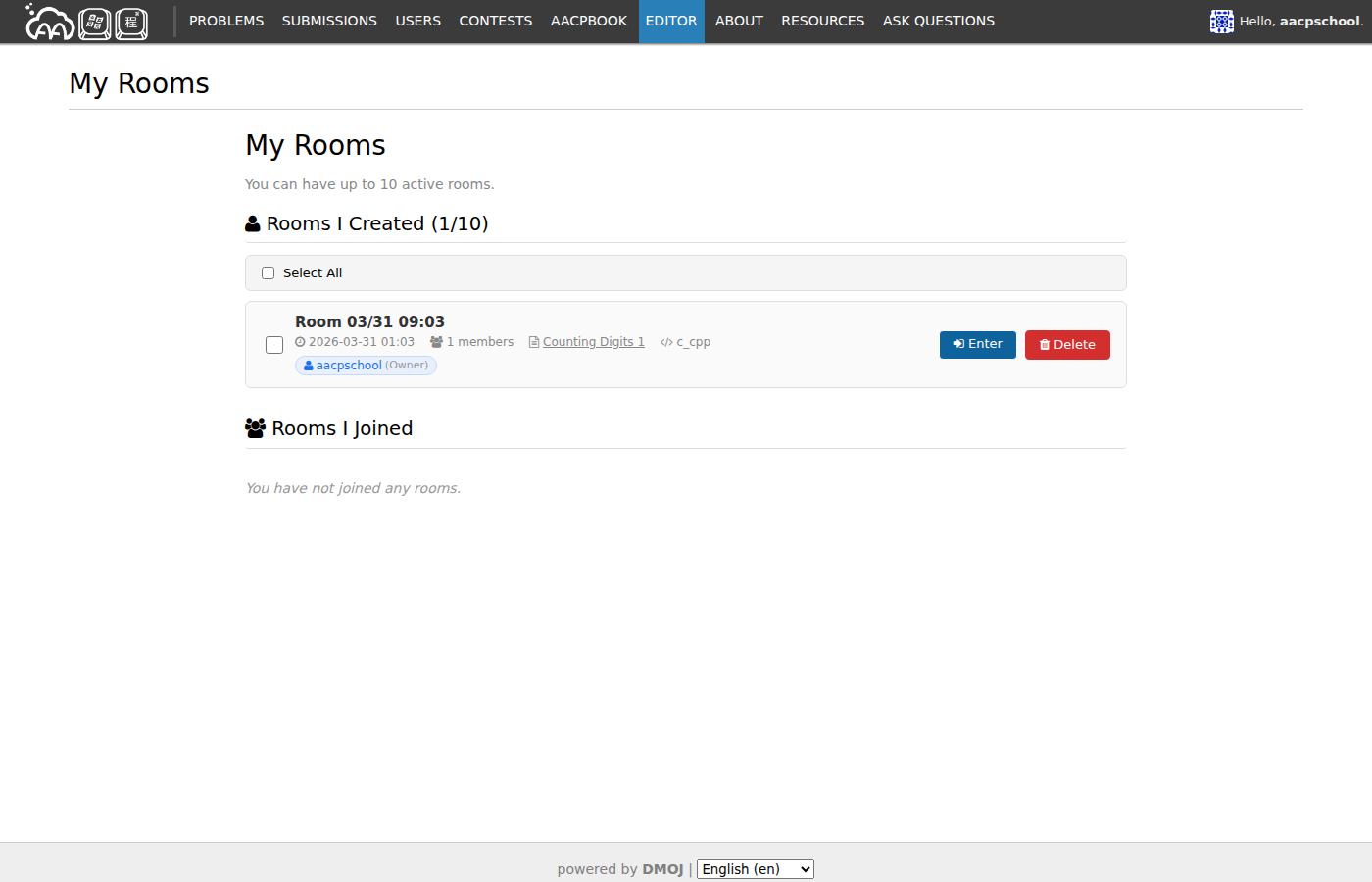Viewport: 1372px width, 882px height.
Task: Open the Editor tab in navigation
Action: tap(671, 21)
